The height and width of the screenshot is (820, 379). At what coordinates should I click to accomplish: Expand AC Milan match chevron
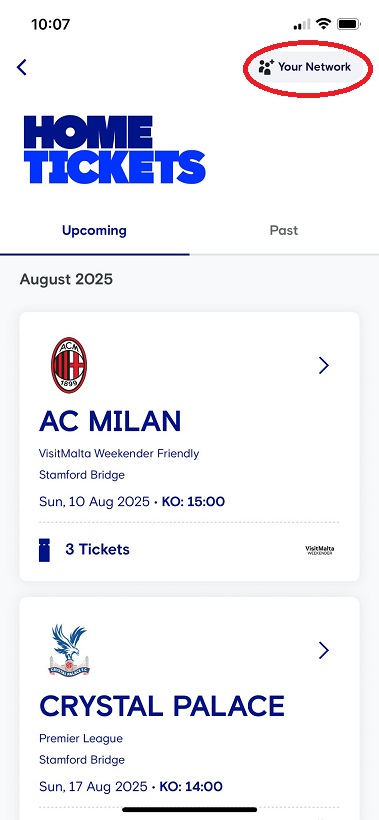click(324, 366)
